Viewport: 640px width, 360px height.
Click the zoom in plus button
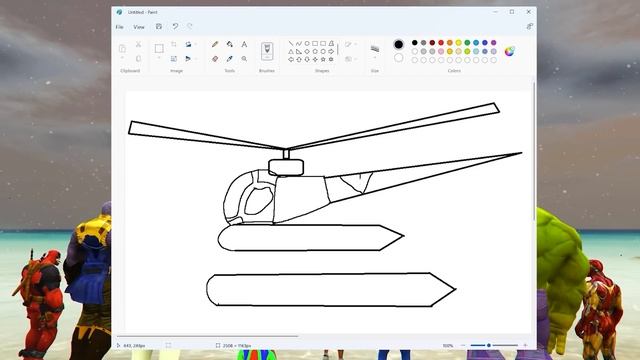coord(525,345)
